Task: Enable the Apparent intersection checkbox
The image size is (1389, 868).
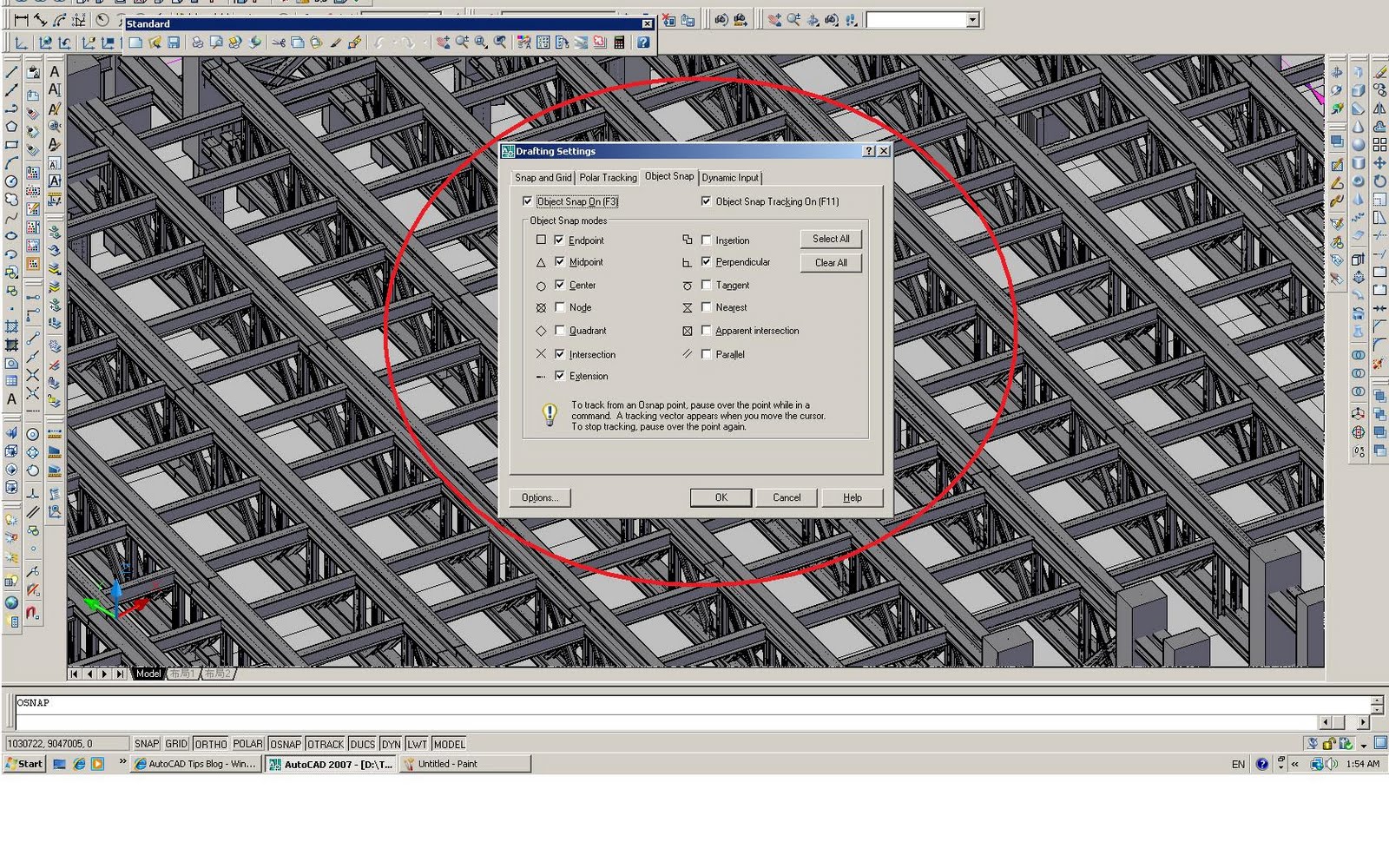Action: (706, 330)
